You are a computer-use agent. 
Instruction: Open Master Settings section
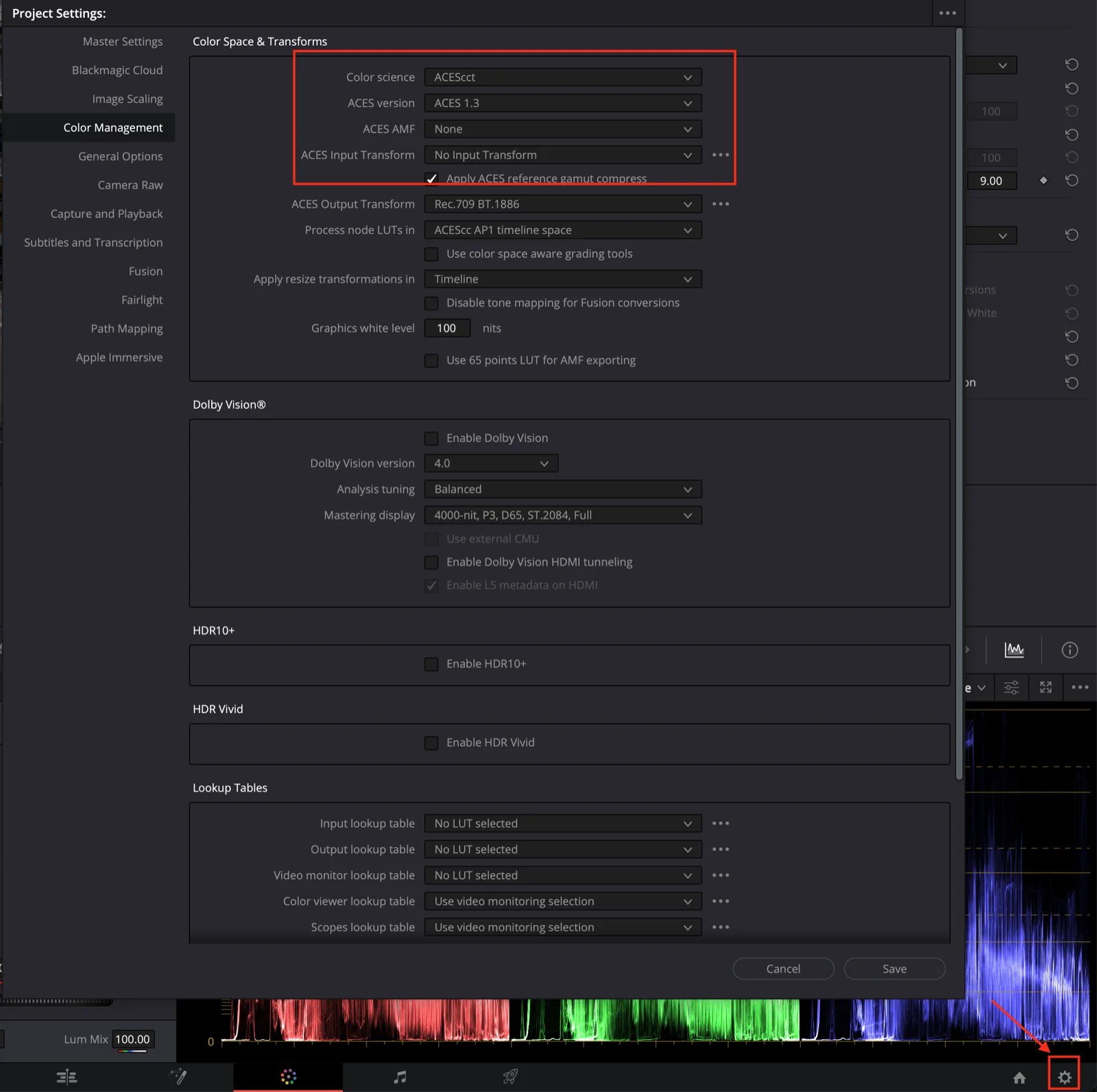click(x=123, y=41)
